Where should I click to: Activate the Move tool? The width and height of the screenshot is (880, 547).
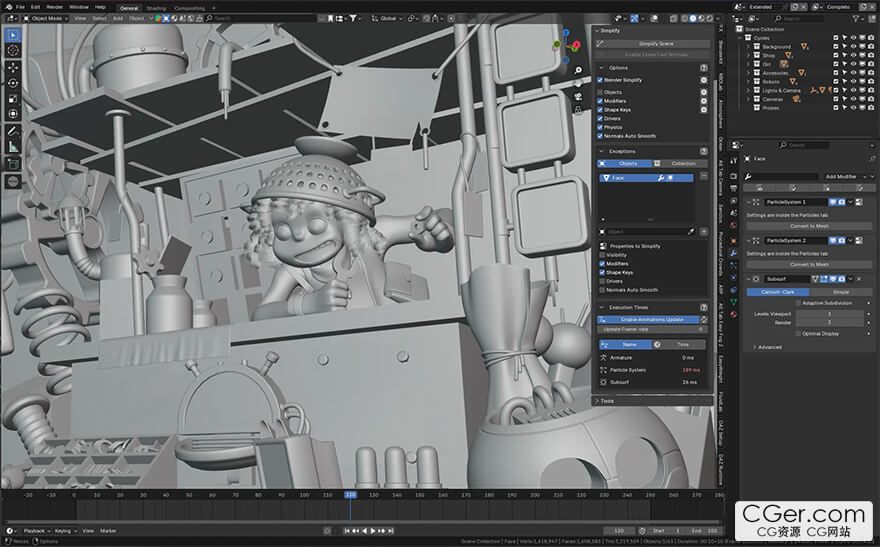coord(13,67)
